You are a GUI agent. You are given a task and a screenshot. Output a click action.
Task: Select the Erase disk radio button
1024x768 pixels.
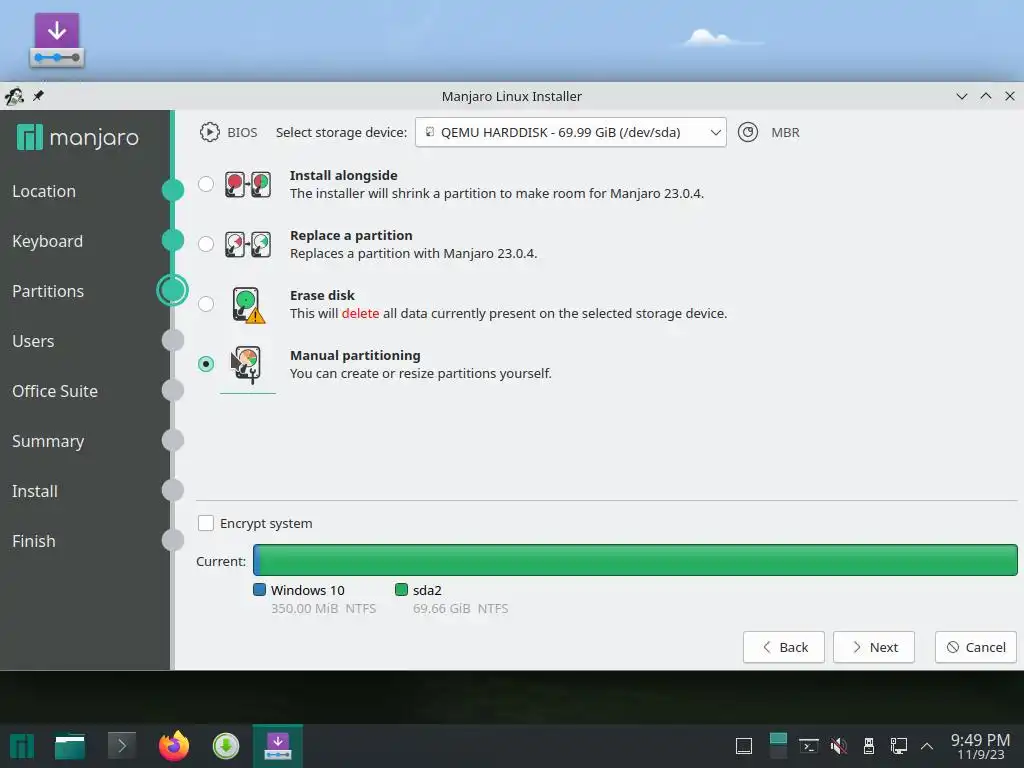206,304
